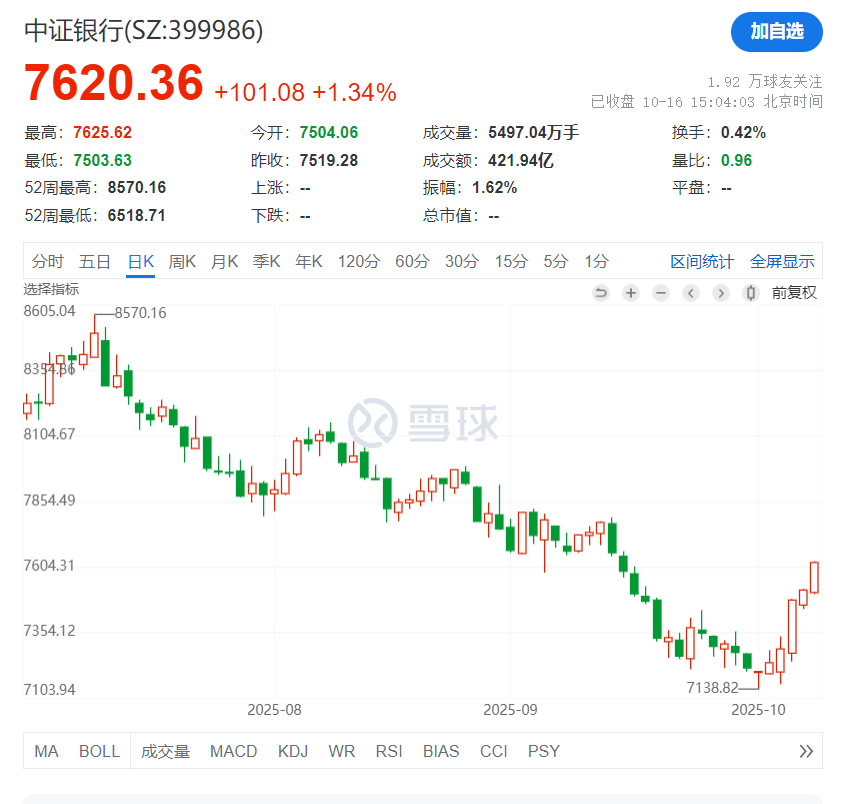Click the 中证银行(SZ:399986) title

click(x=144, y=31)
